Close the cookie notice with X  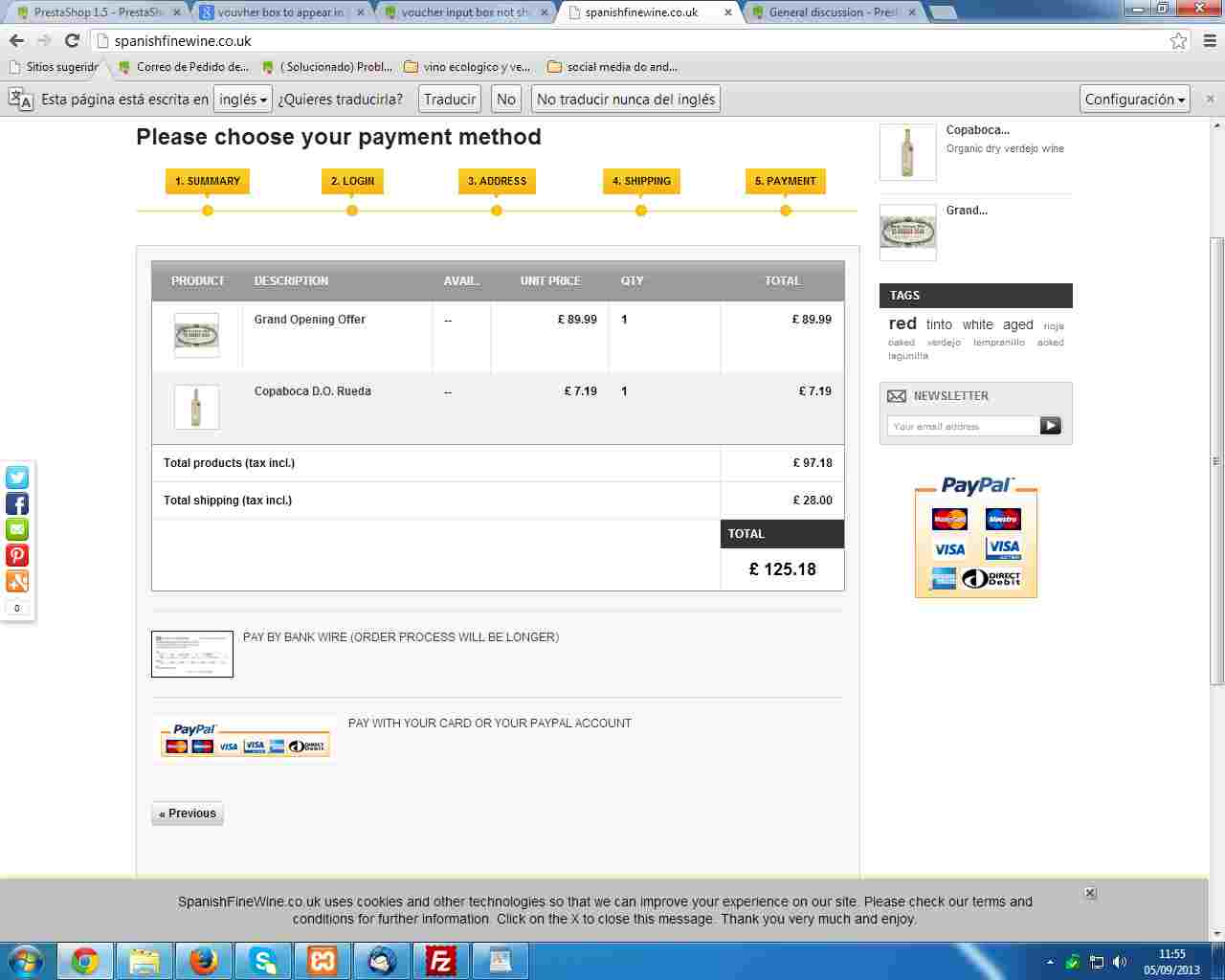(1090, 893)
